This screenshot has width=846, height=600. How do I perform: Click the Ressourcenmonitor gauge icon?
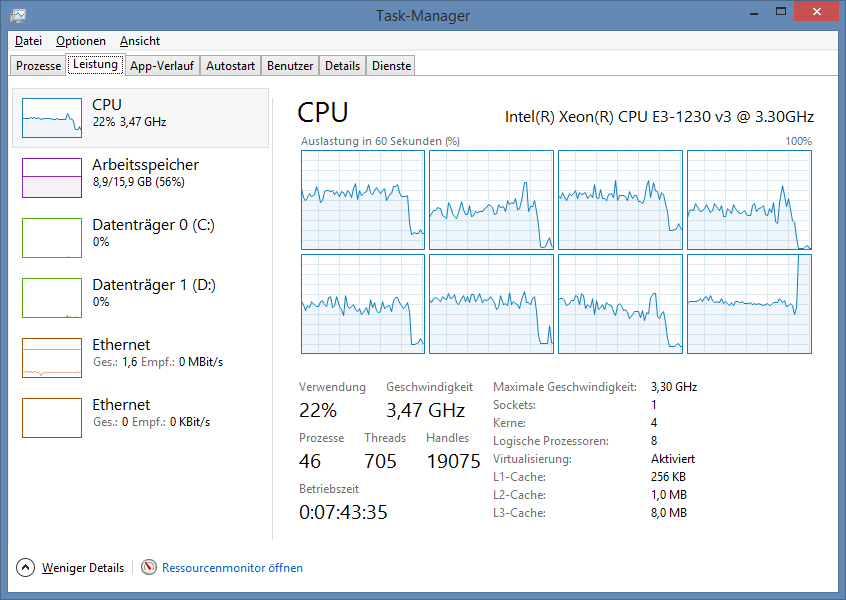coord(149,567)
